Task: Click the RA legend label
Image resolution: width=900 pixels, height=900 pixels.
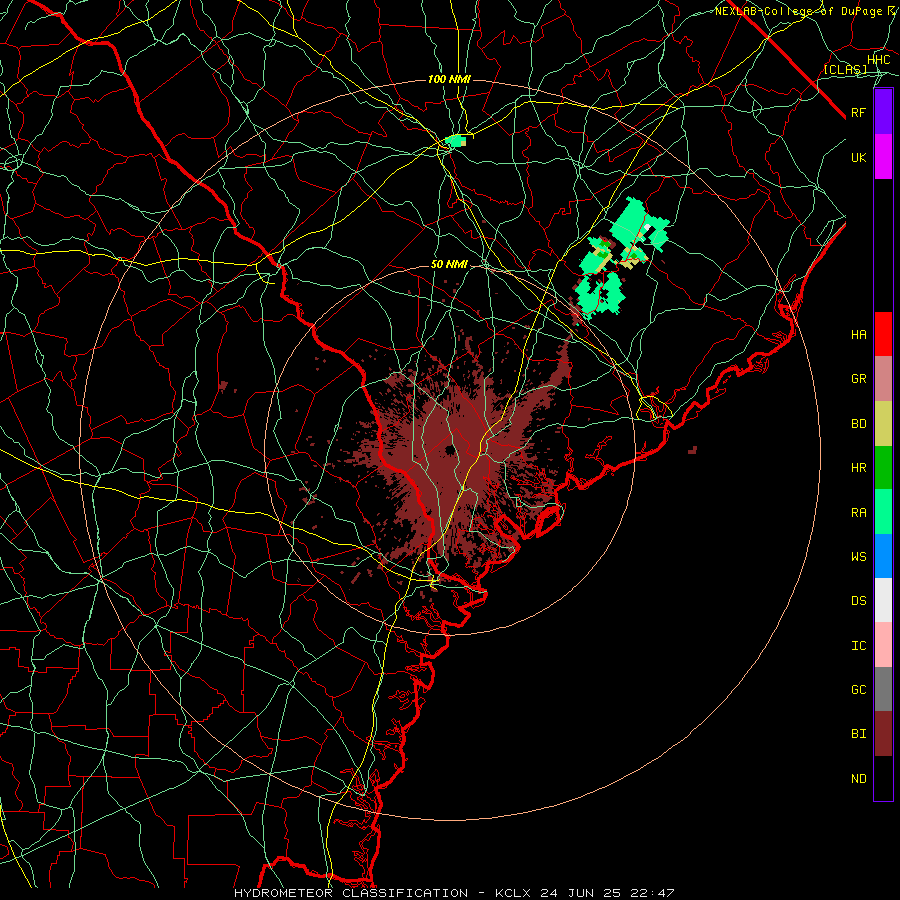Action: (859, 512)
